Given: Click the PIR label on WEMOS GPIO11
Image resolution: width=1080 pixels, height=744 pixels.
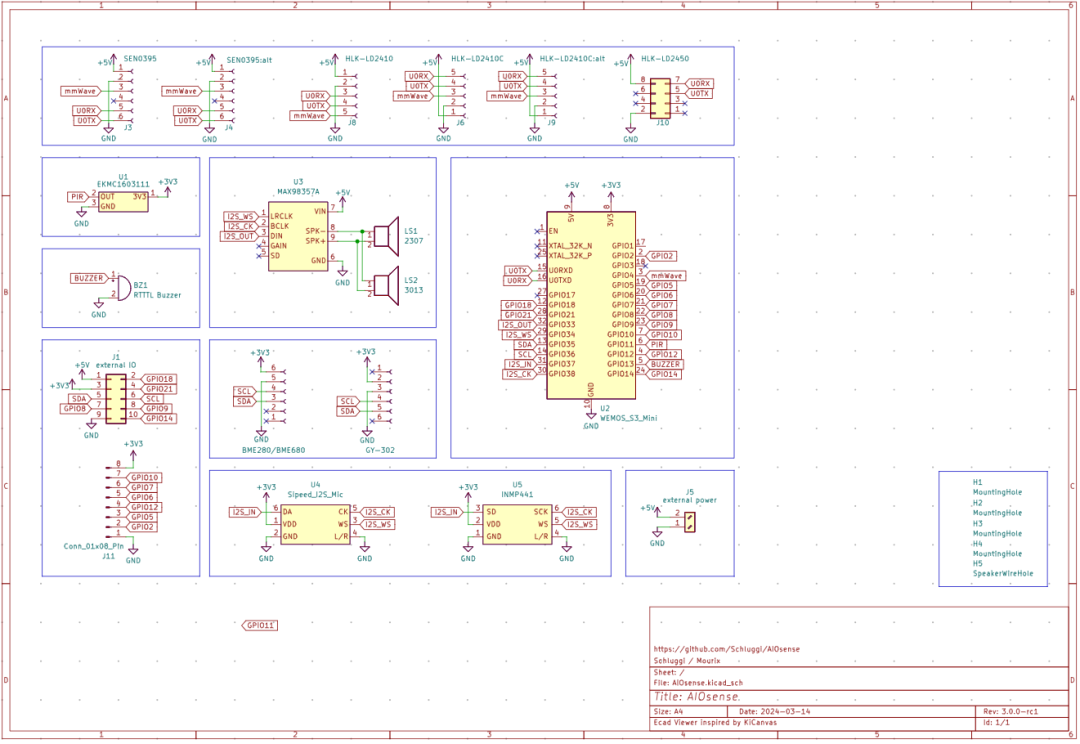Looking at the screenshot, I should tap(657, 344).
